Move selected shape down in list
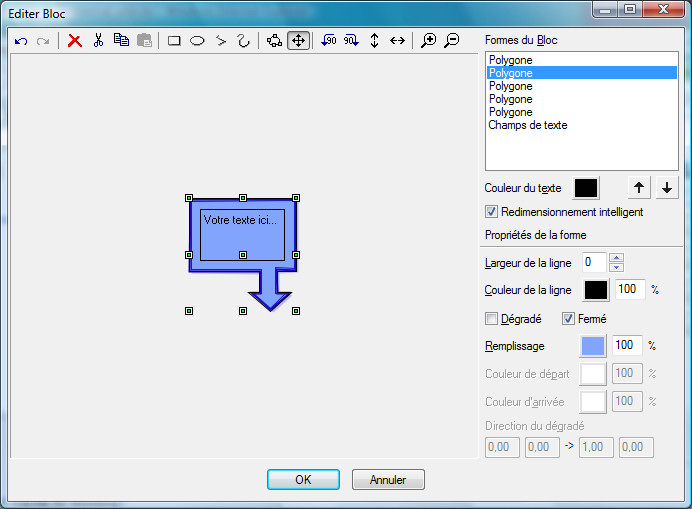This screenshot has width=692, height=509. coord(667,188)
